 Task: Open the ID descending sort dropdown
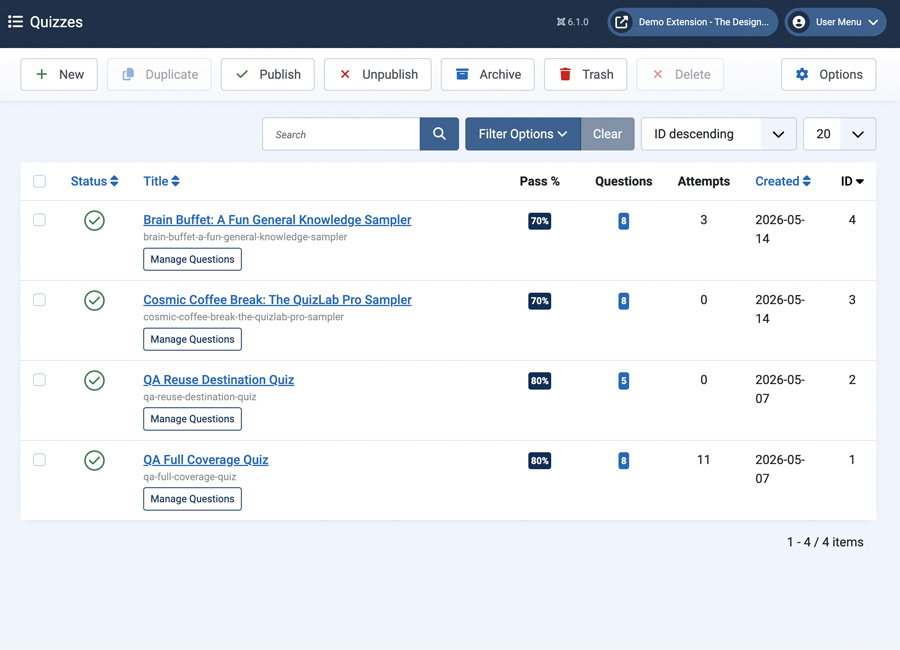pyautogui.click(x=719, y=134)
